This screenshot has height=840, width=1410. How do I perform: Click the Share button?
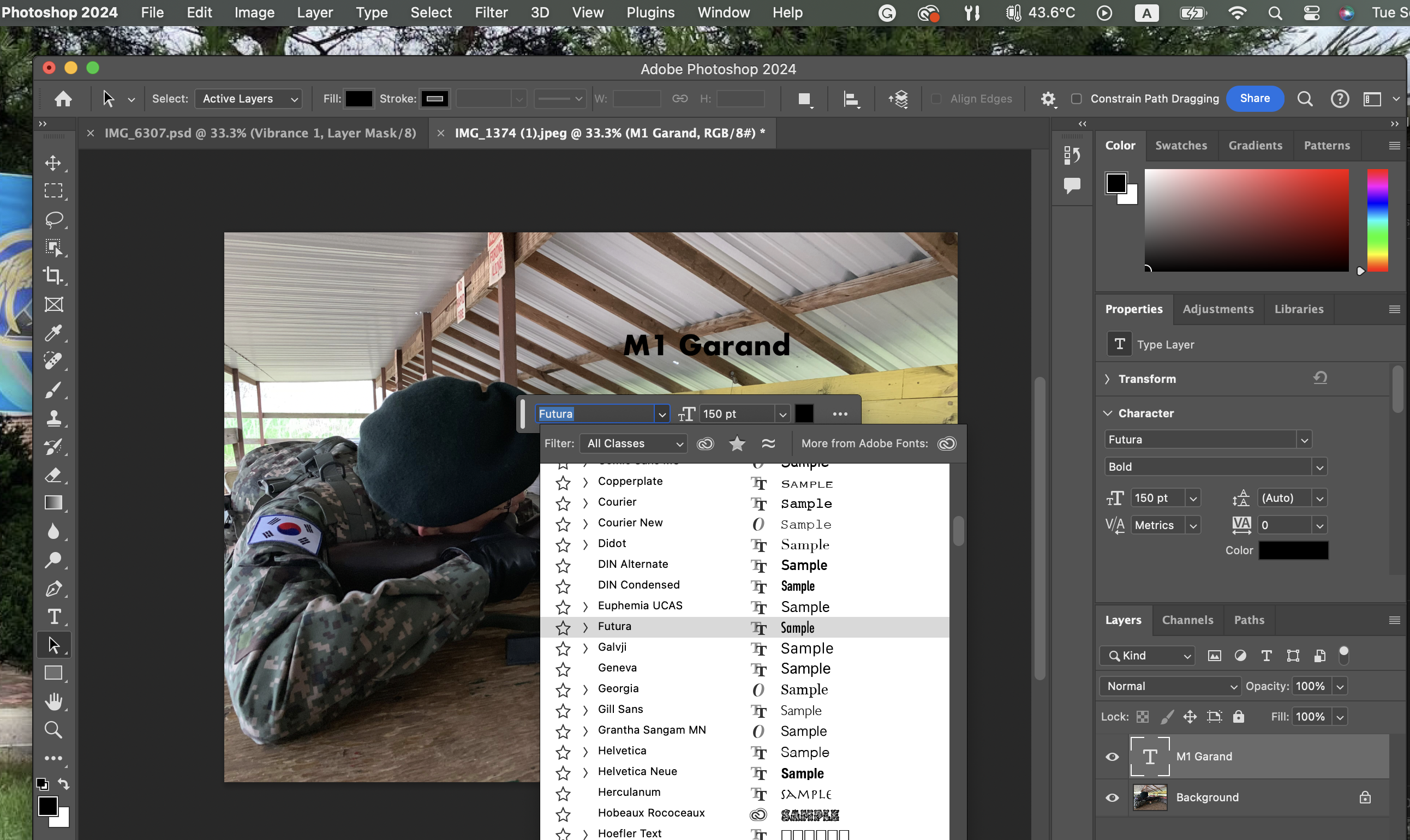click(1254, 99)
